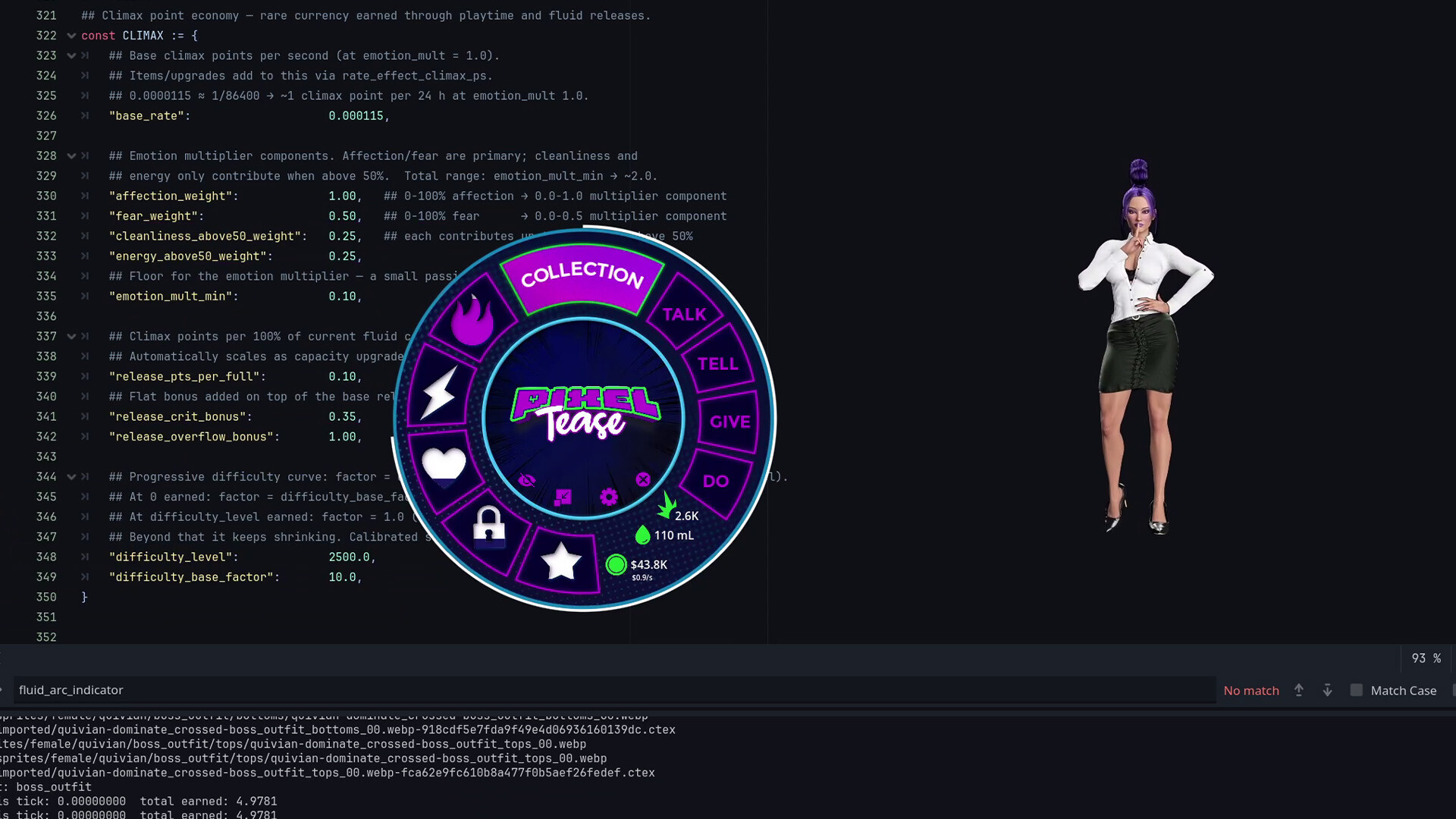This screenshot has height=819, width=1456.
Task: Click the green droplet fluid icon
Action: pos(642,535)
